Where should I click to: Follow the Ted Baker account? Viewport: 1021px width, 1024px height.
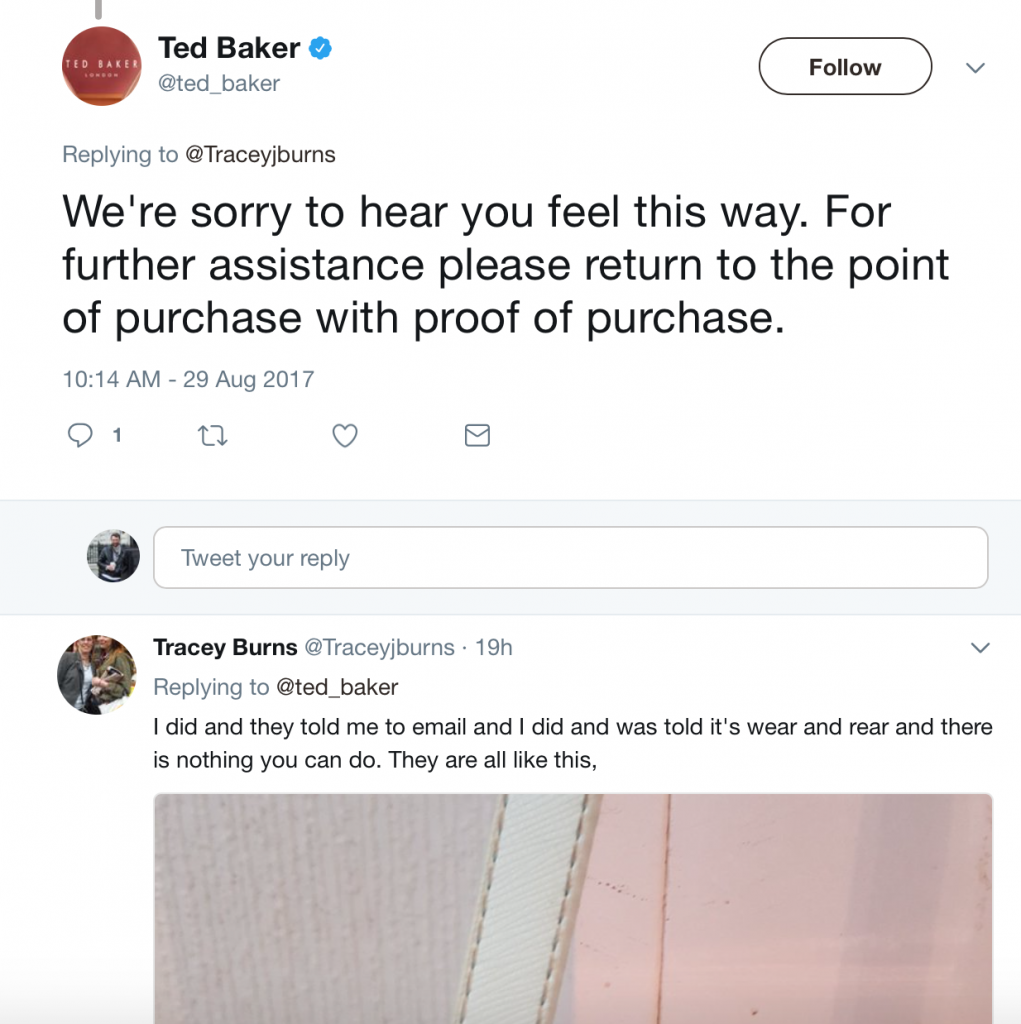pos(845,67)
